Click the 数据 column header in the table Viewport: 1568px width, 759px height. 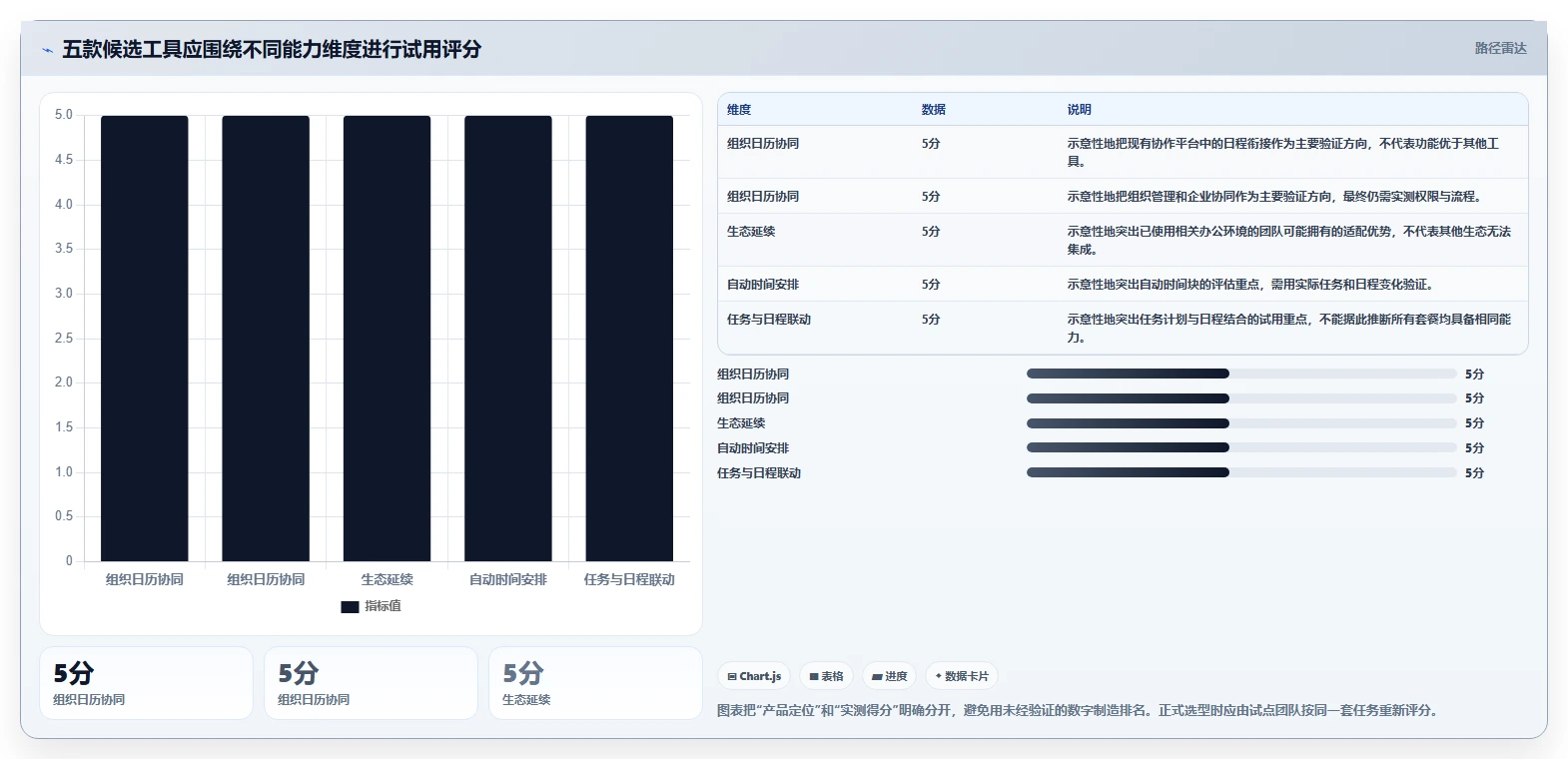pyautogui.click(x=934, y=110)
